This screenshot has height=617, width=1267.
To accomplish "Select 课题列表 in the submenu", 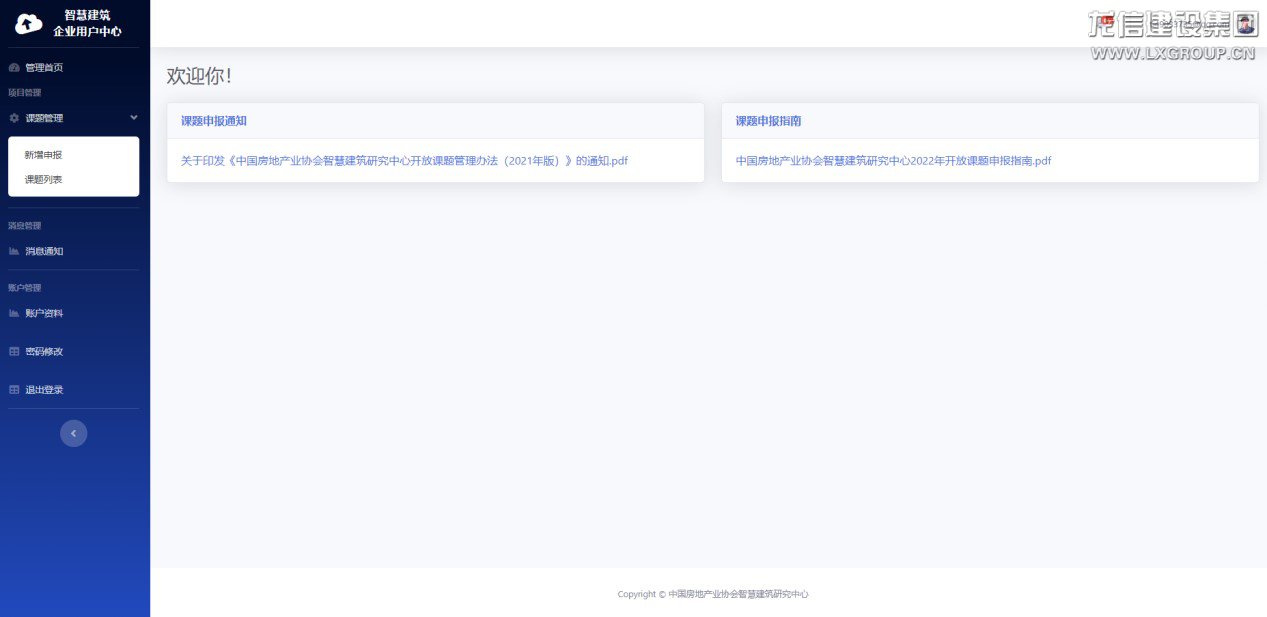I will click(44, 179).
